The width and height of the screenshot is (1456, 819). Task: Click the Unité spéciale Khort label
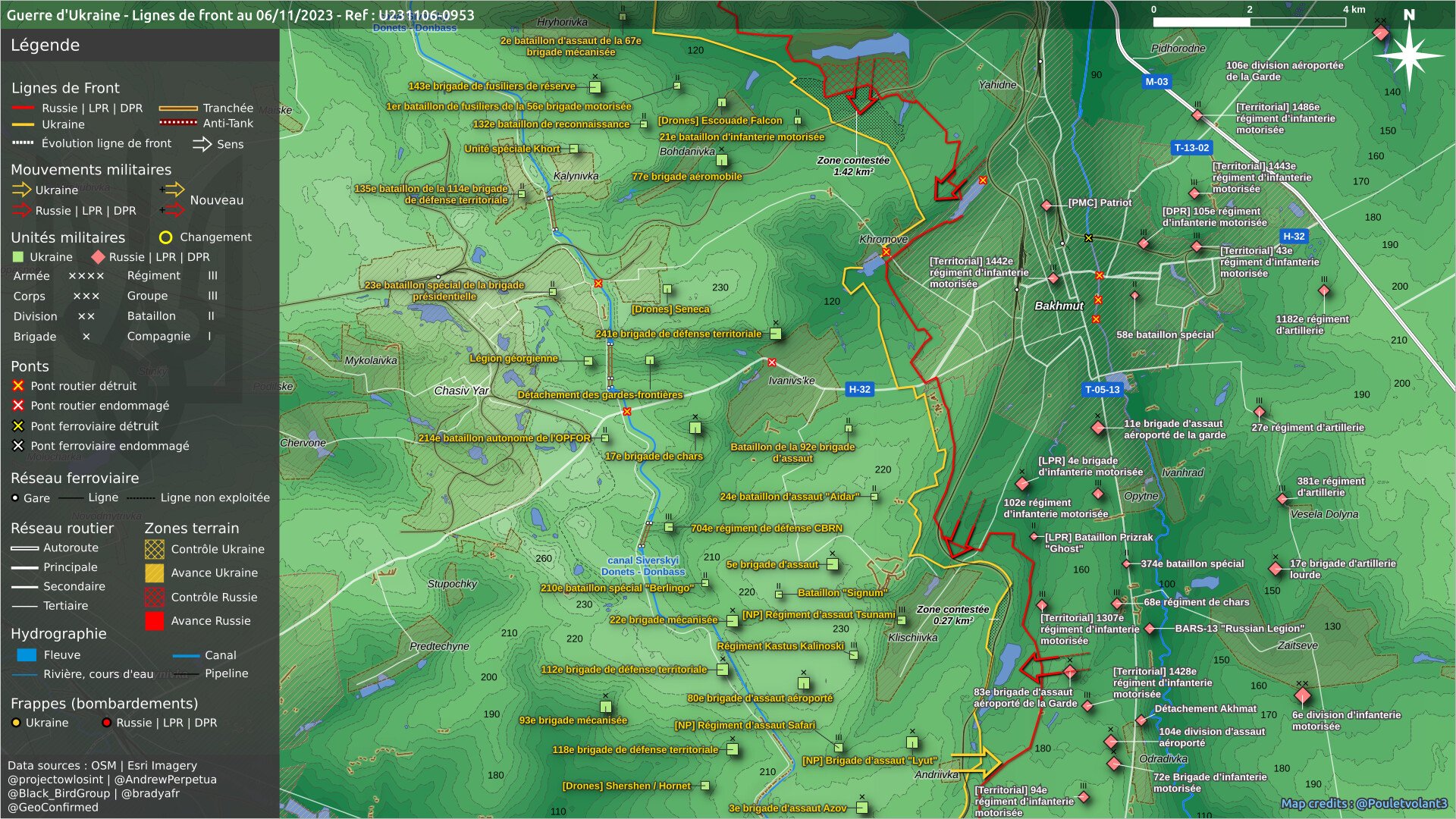click(512, 149)
